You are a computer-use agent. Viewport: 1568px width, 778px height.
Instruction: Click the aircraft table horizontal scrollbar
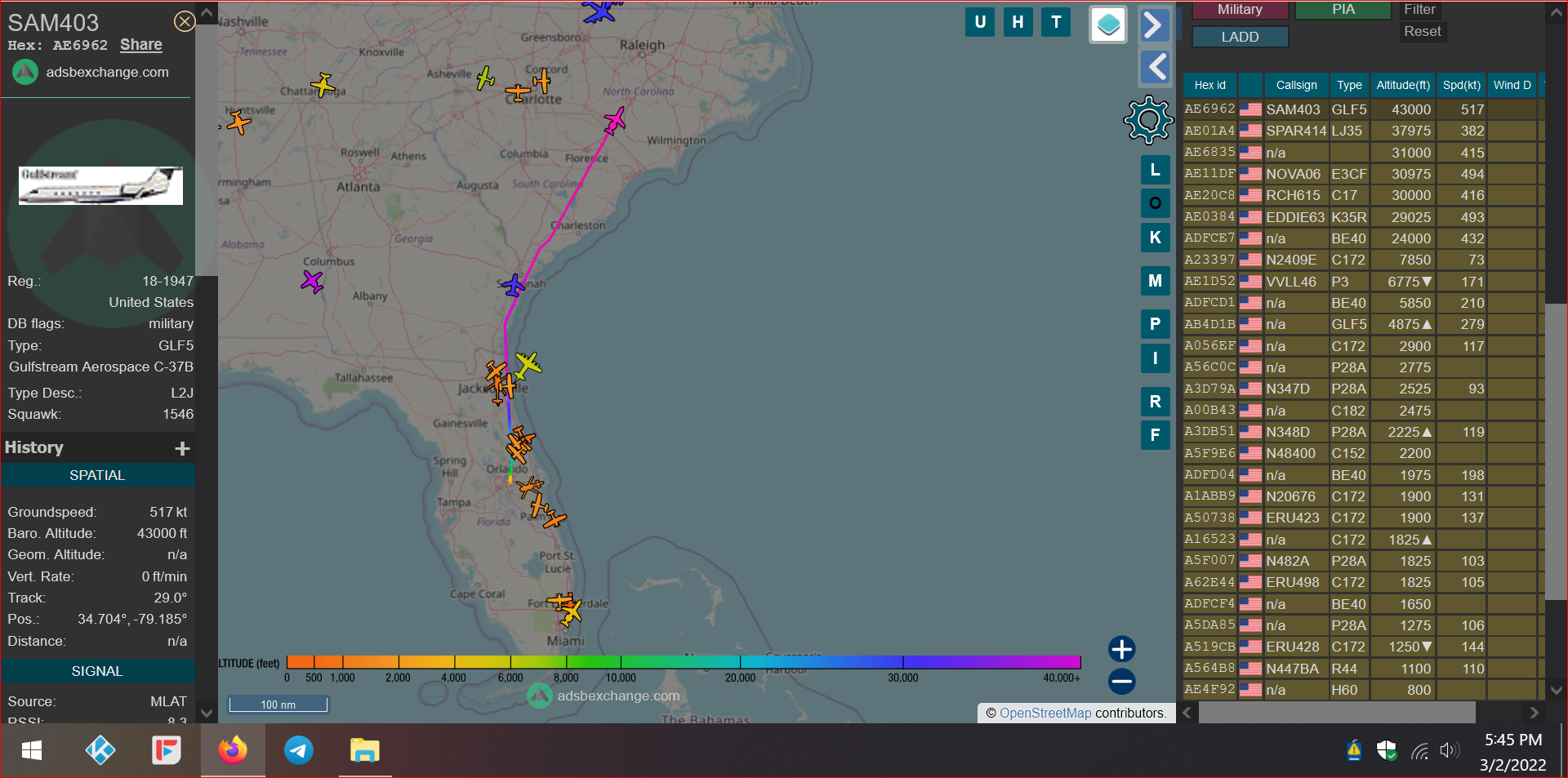[x=1336, y=713]
